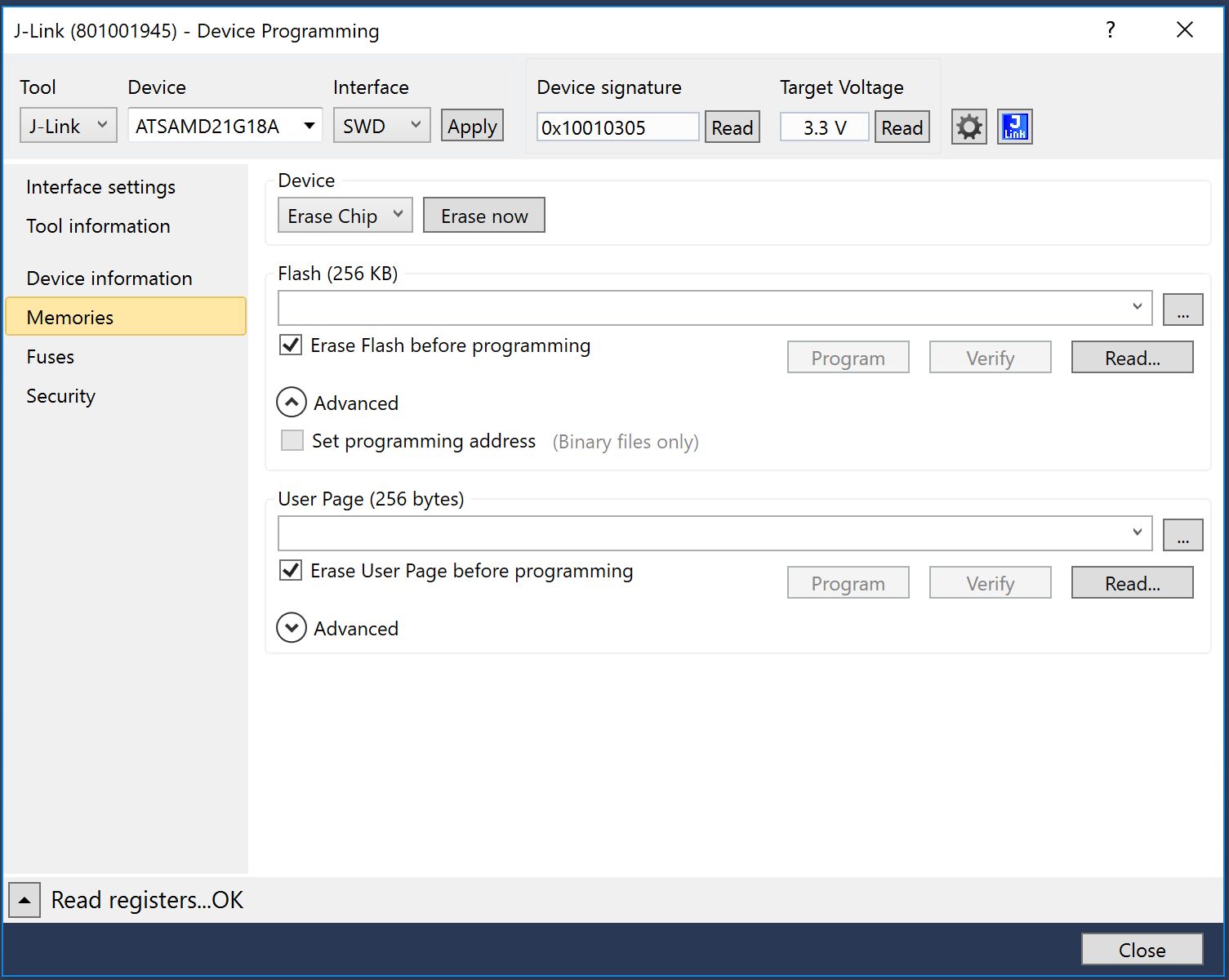The image size is (1229, 980).
Task: Click User Page Read... button
Action: click(1133, 583)
